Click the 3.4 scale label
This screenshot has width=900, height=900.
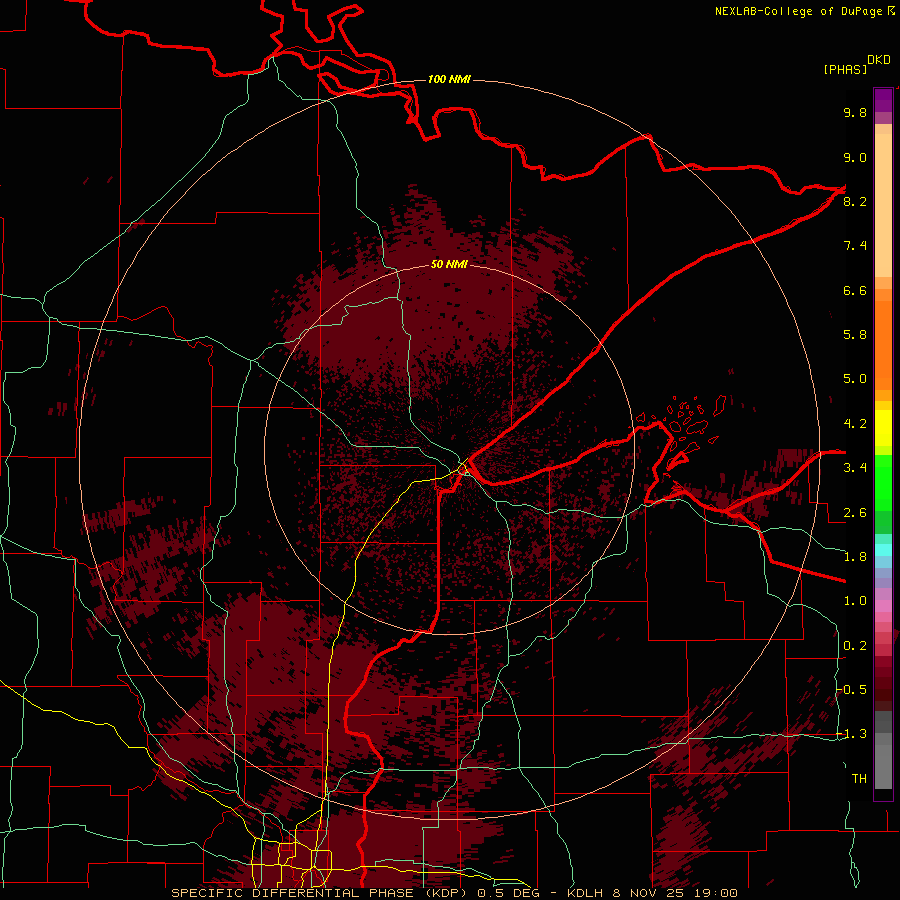point(855,468)
